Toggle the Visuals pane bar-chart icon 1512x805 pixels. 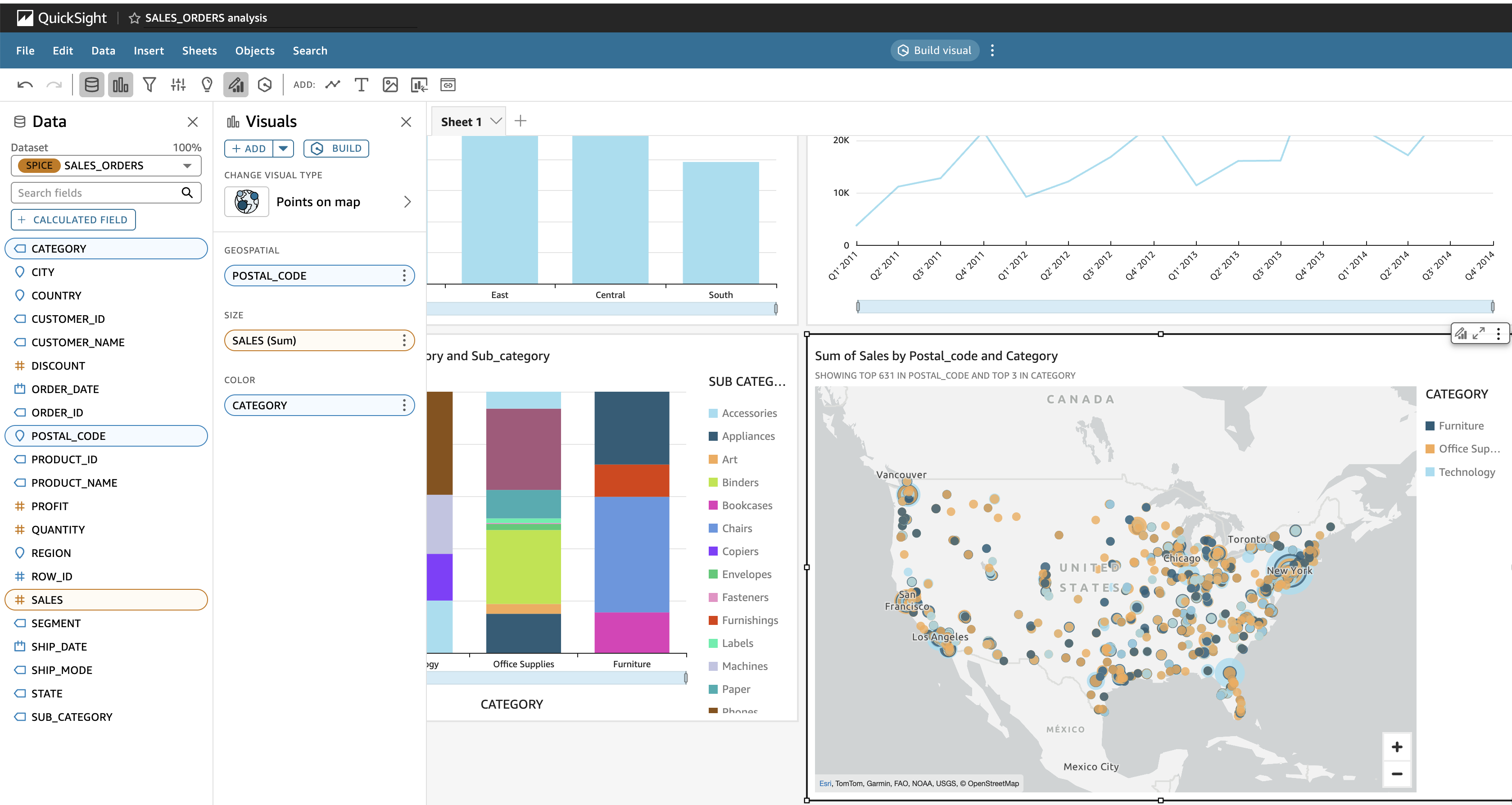tap(120, 85)
